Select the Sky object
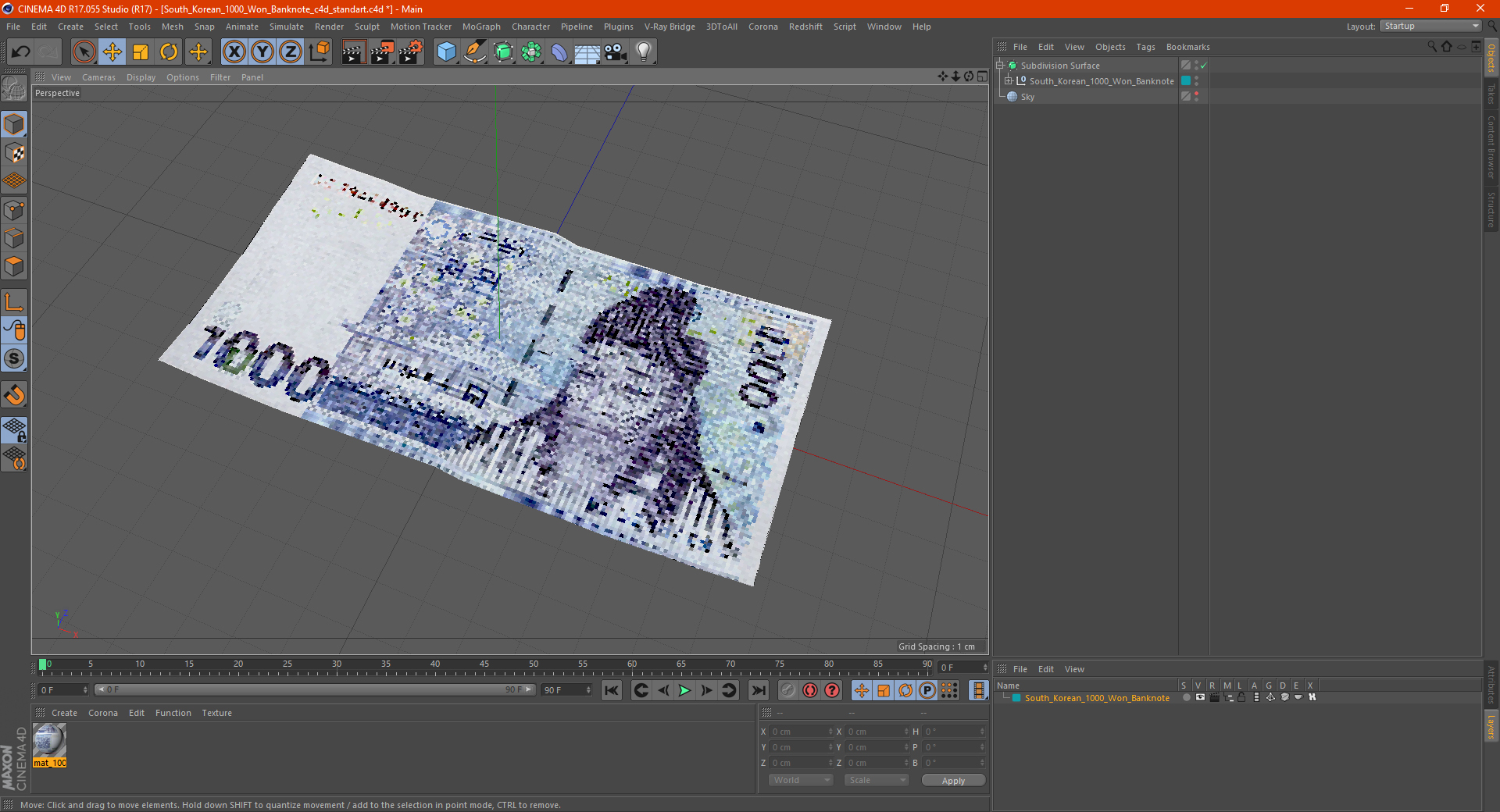 (1027, 97)
